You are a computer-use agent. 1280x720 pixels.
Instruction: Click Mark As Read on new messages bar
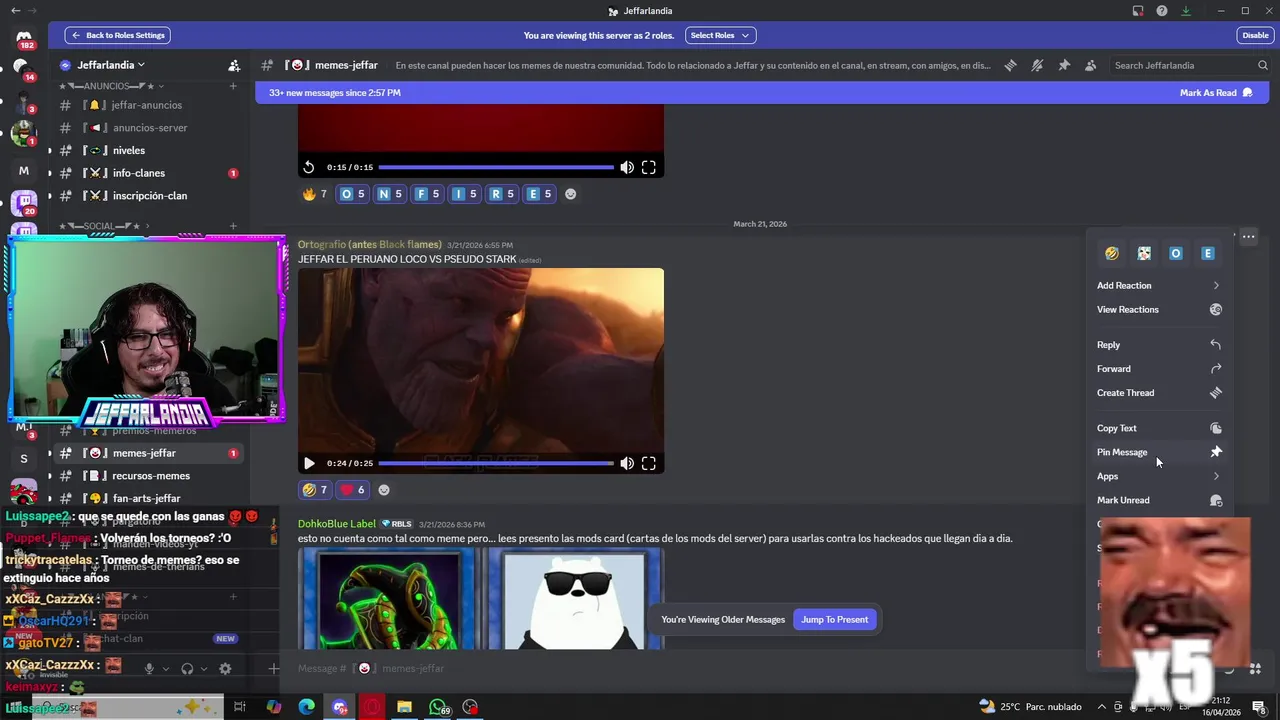tap(1216, 93)
